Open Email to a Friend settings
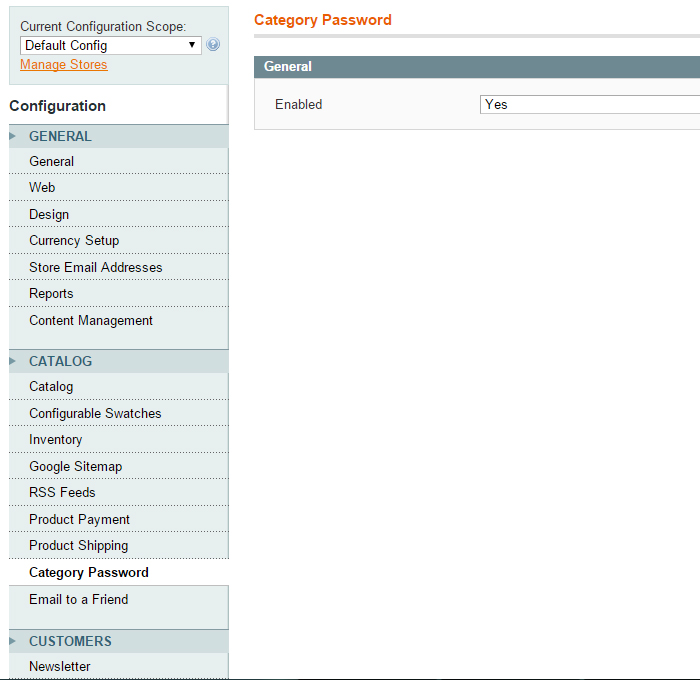This screenshot has height=680, width=700. coord(78,599)
